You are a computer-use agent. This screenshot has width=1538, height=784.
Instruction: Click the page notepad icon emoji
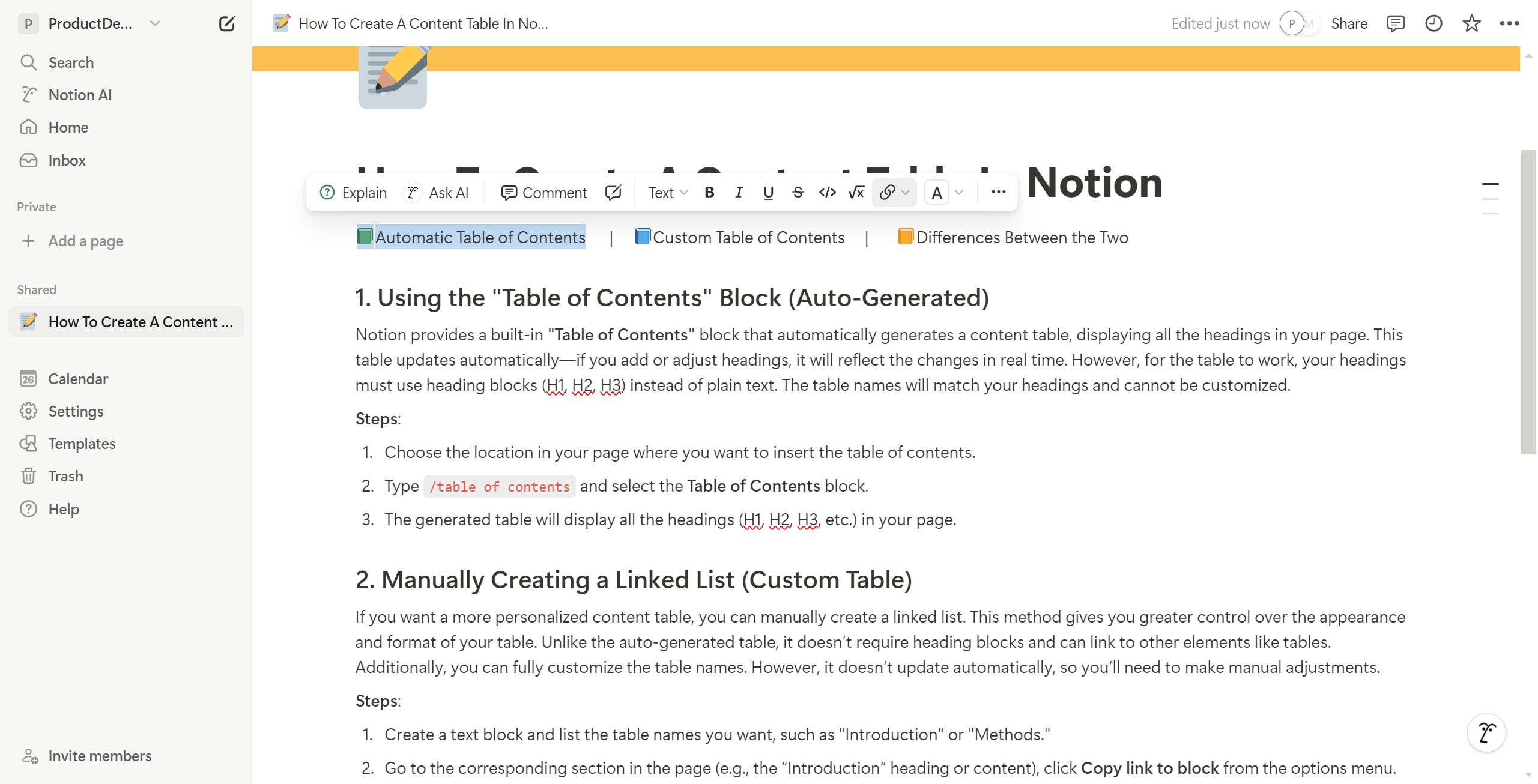click(x=393, y=78)
